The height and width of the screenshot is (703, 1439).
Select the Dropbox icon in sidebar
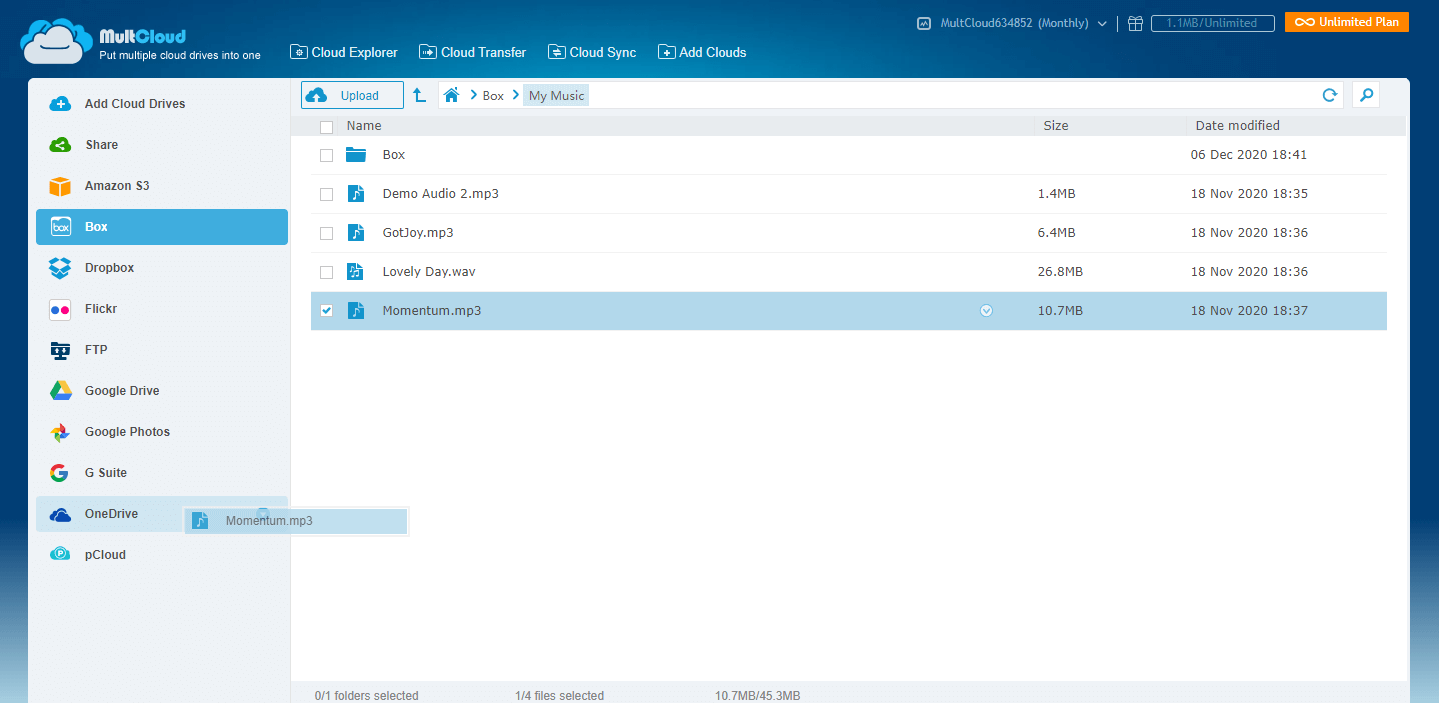tap(60, 268)
